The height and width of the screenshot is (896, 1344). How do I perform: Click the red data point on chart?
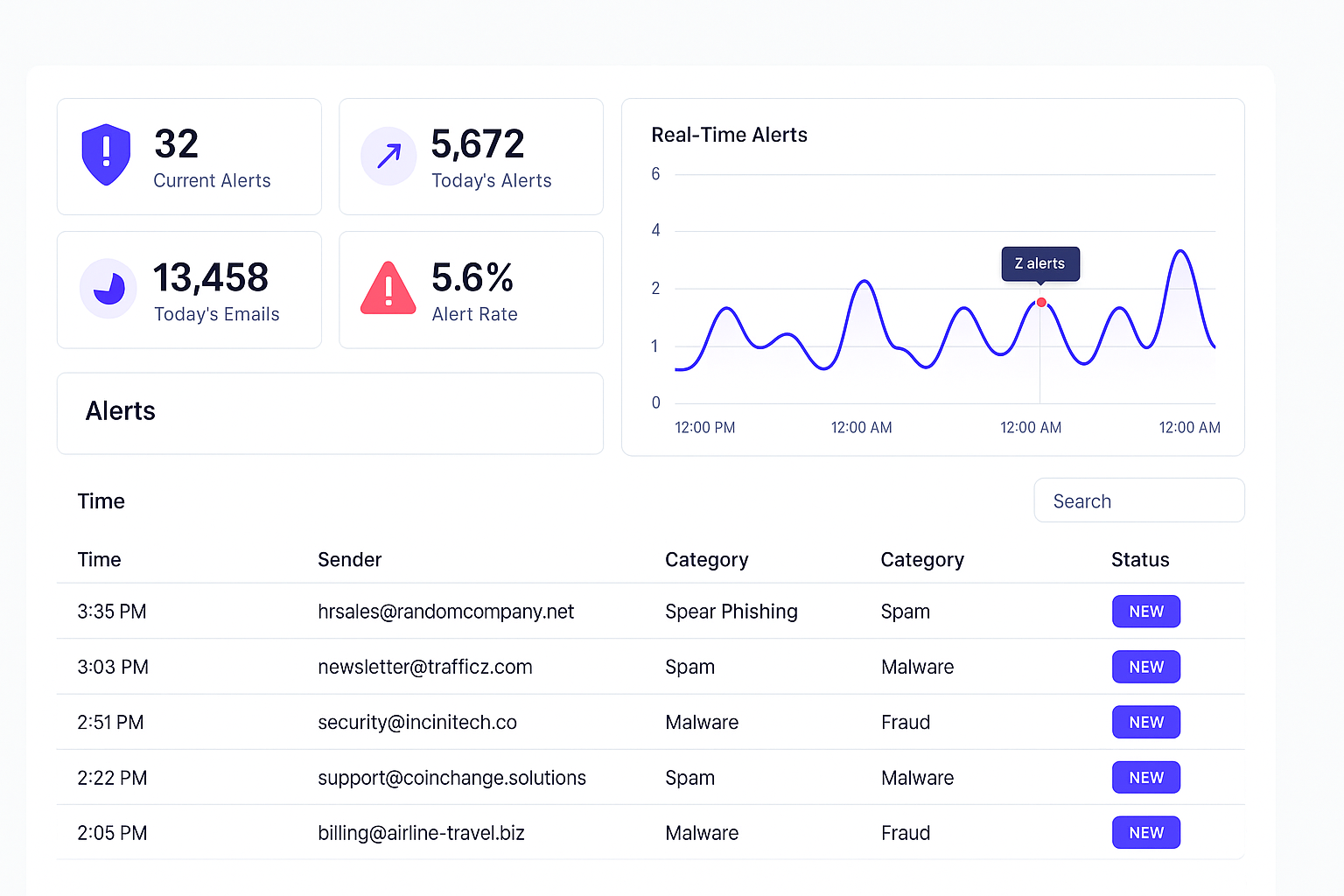(1041, 303)
